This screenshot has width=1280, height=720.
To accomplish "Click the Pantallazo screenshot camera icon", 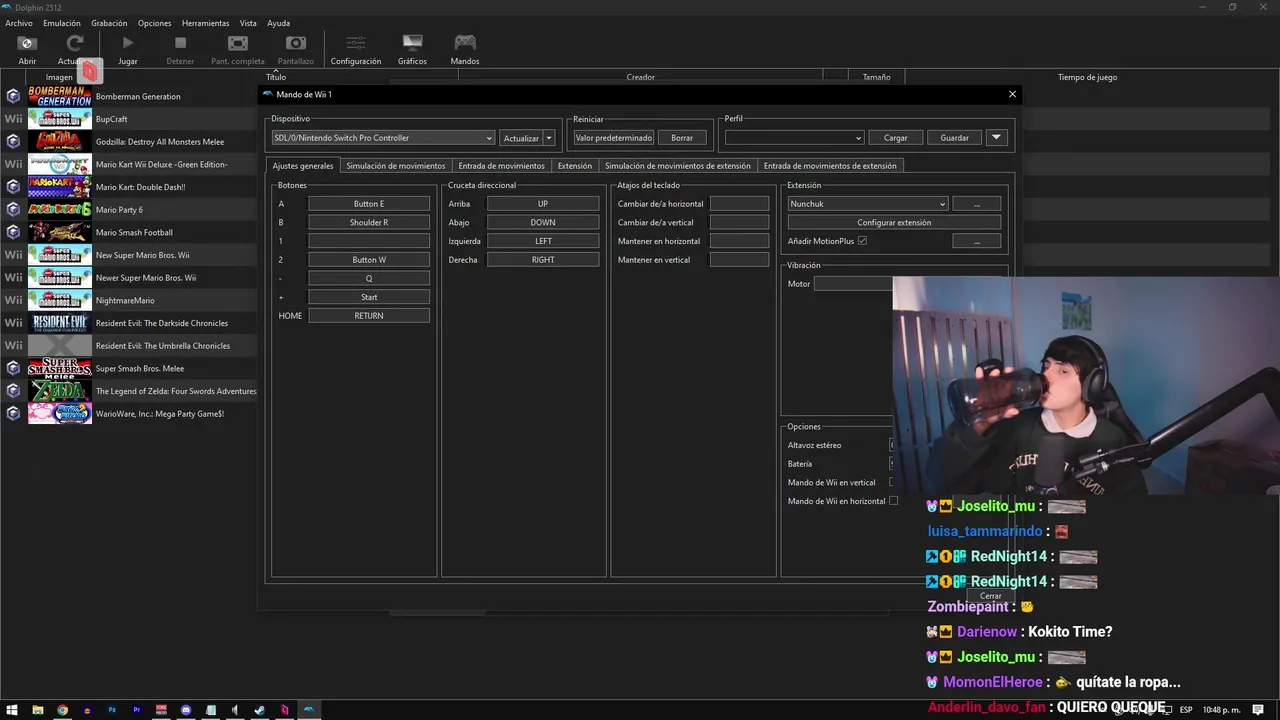I will point(295,43).
